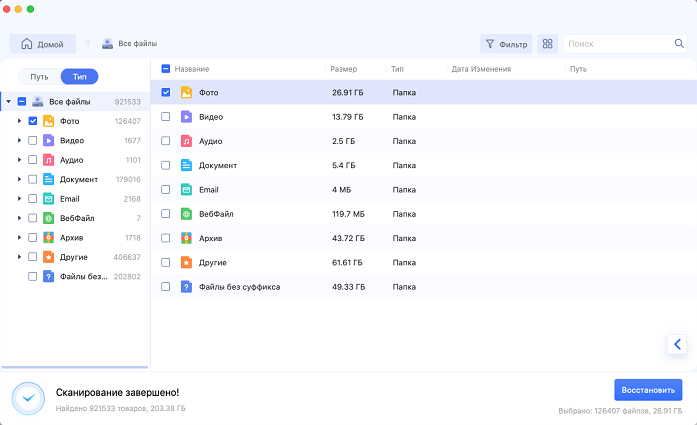Click the up arrow navigation icon
This screenshot has height=425, width=697.
coord(88,44)
